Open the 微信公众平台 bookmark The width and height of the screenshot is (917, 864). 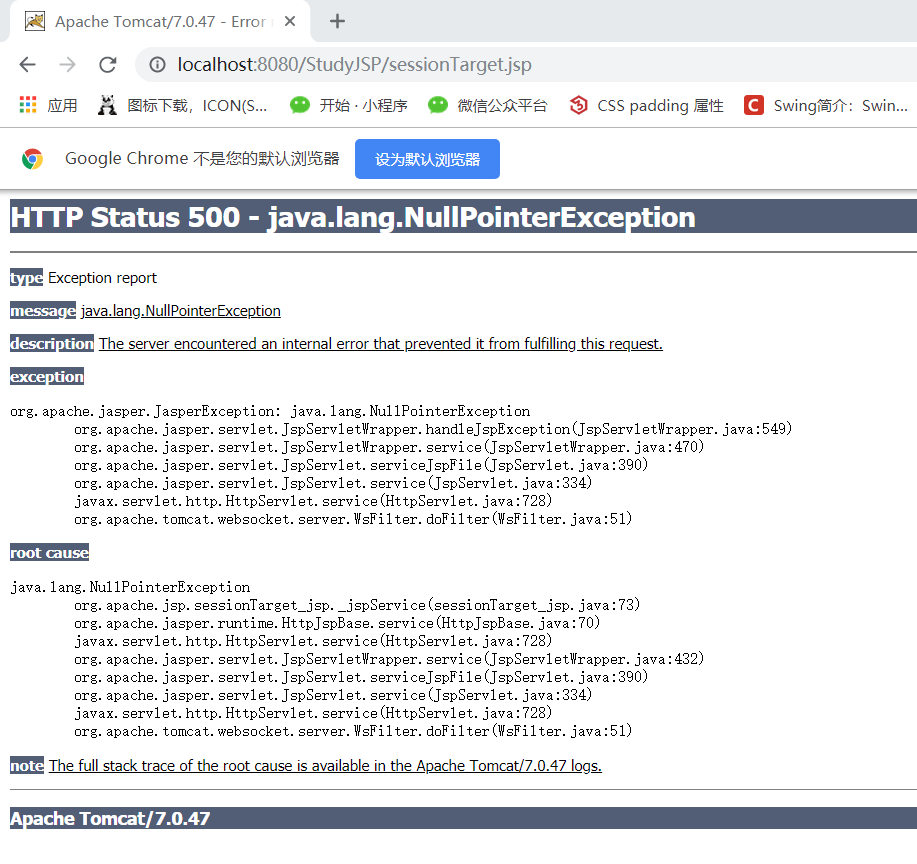click(x=488, y=105)
